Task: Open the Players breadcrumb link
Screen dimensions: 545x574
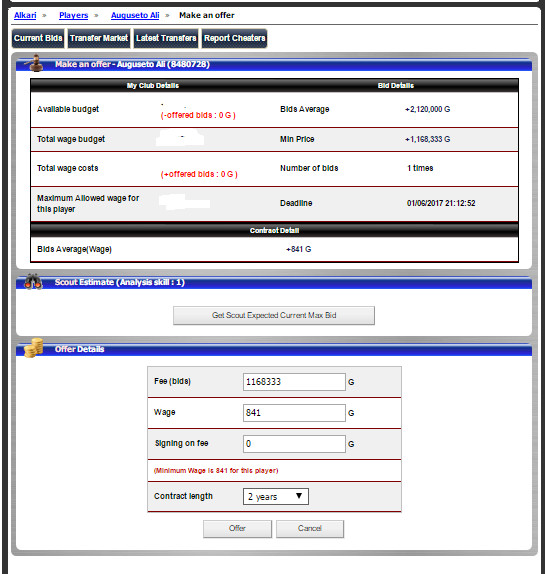Action: 74,15
